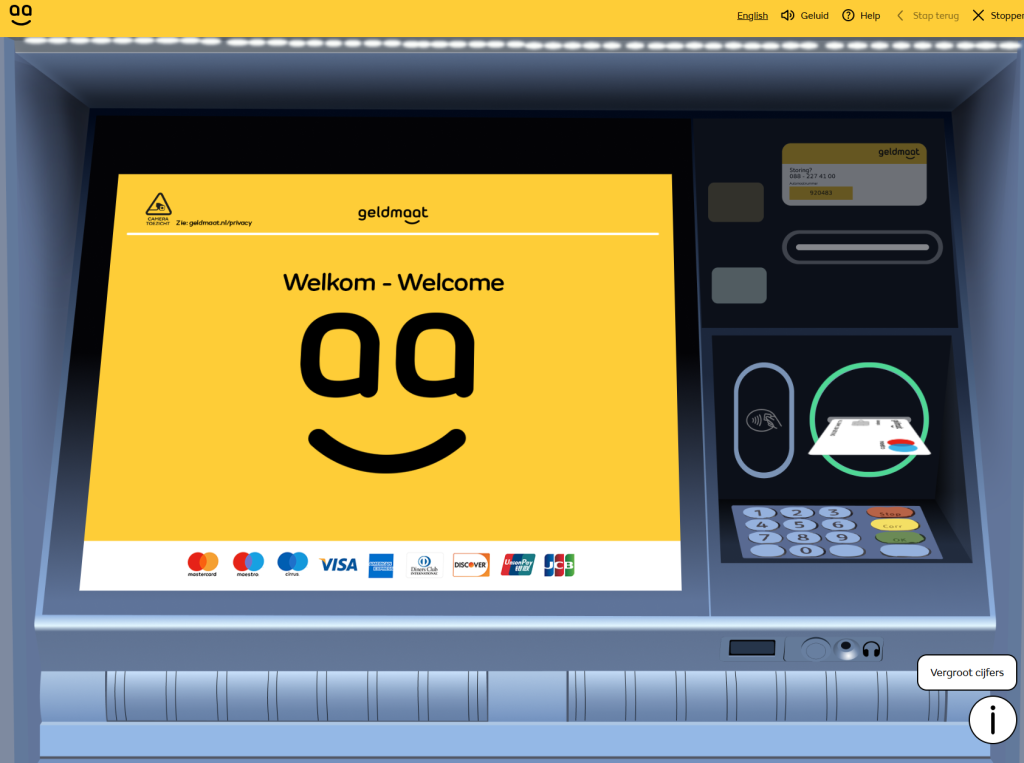
Task: Click the big smiley face on the screen
Action: coord(387,392)
